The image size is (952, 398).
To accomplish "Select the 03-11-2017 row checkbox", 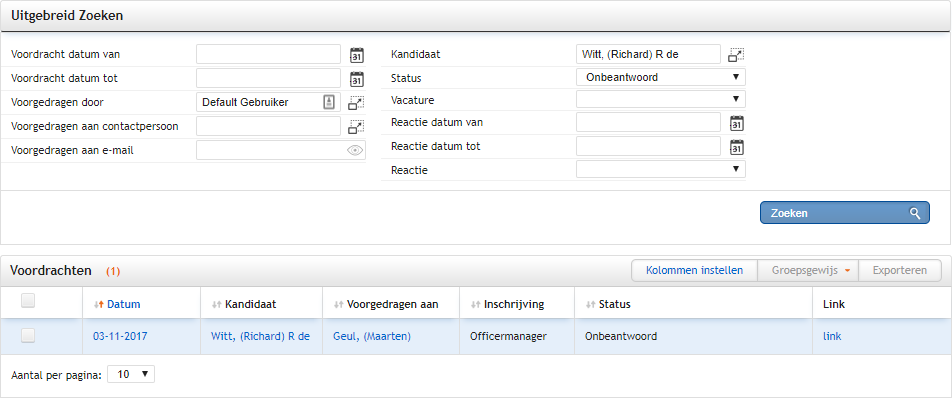I will (28, 336).
